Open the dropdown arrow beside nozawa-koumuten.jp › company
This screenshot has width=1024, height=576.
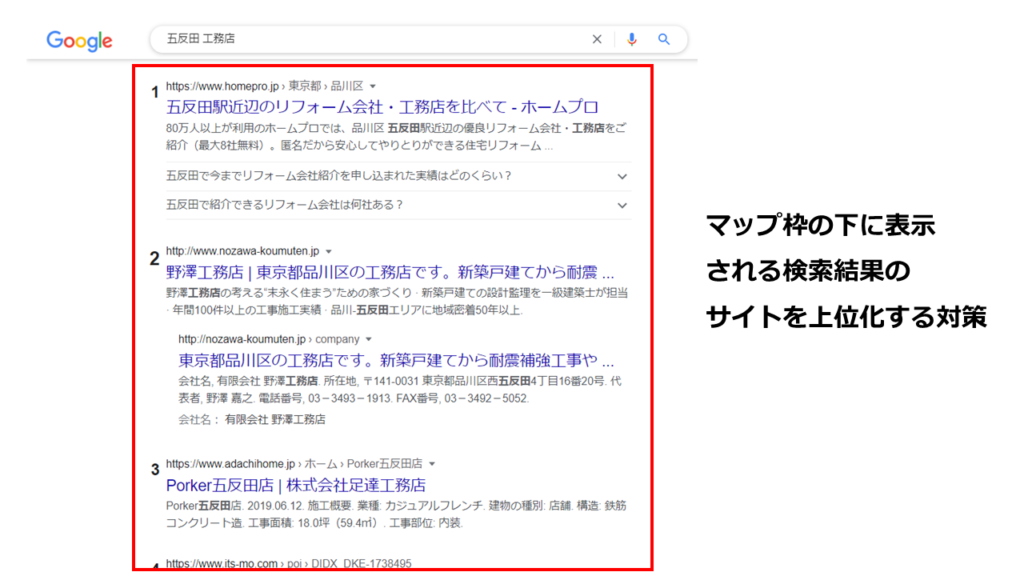(x=369, y=340)
